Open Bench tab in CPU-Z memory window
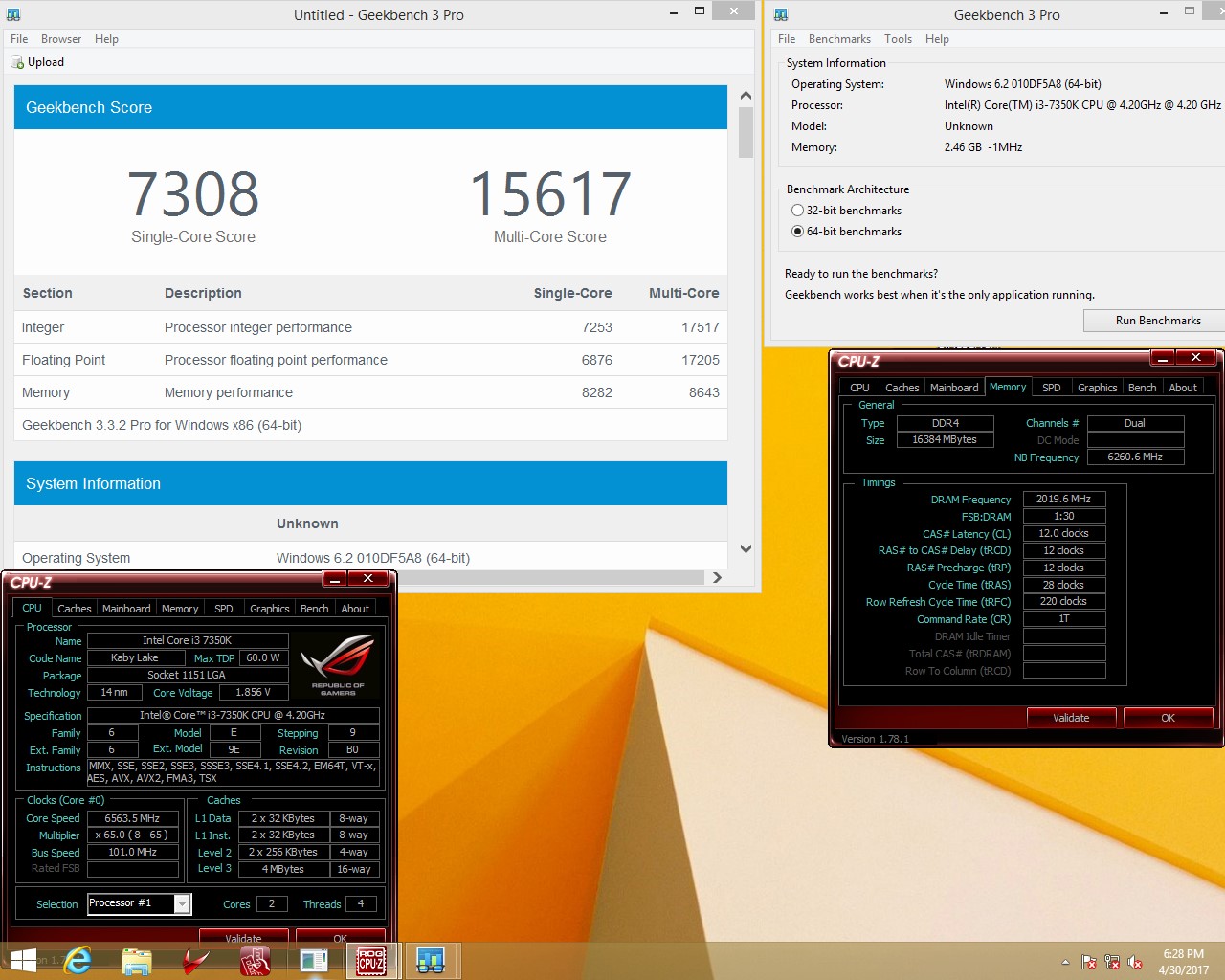The width and height of the screenshot is (1225, 980). click(x=1142, y=388)
